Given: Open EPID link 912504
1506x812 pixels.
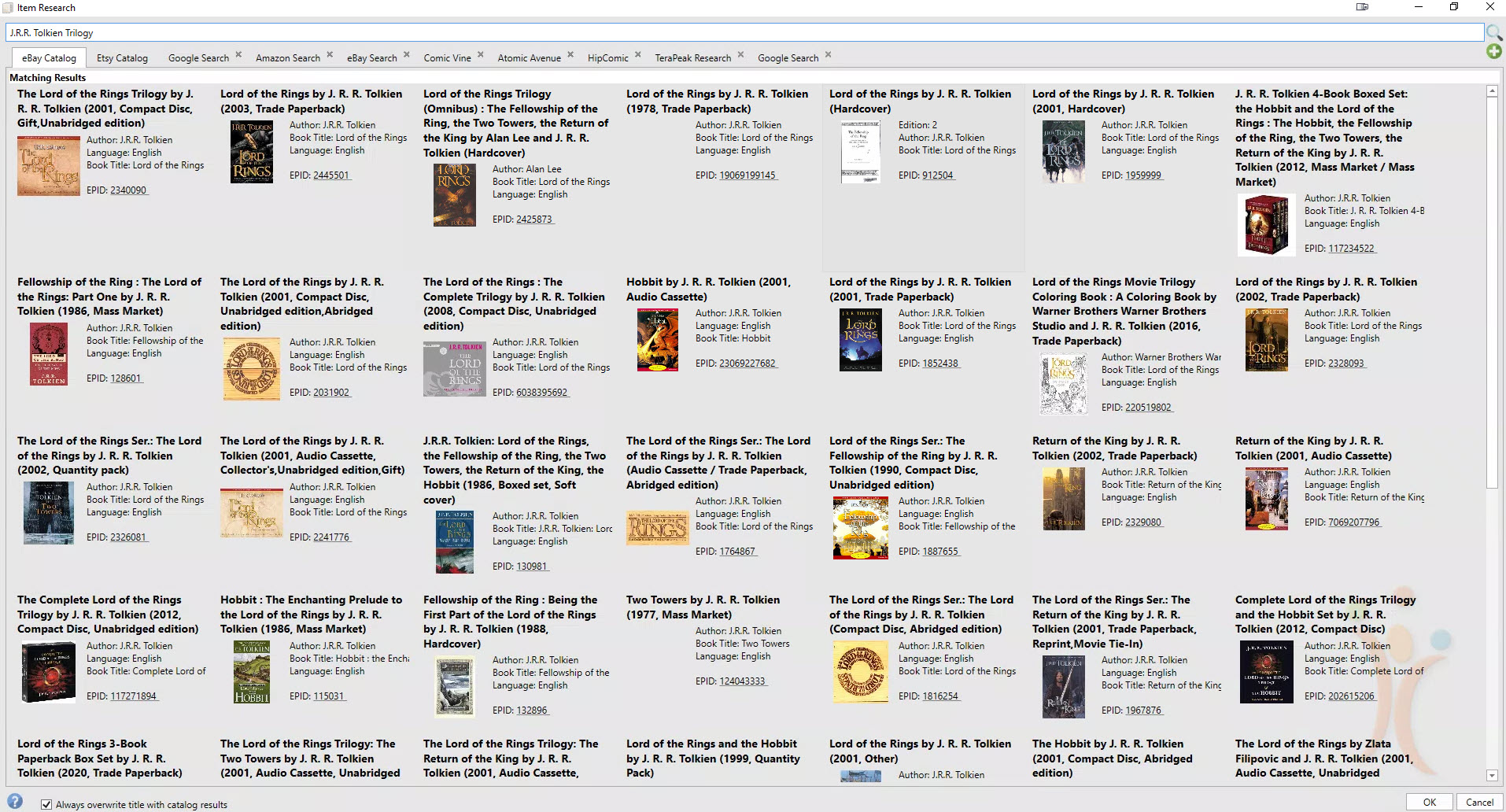Looking at the screenshot, I should (x=938, y=175).
